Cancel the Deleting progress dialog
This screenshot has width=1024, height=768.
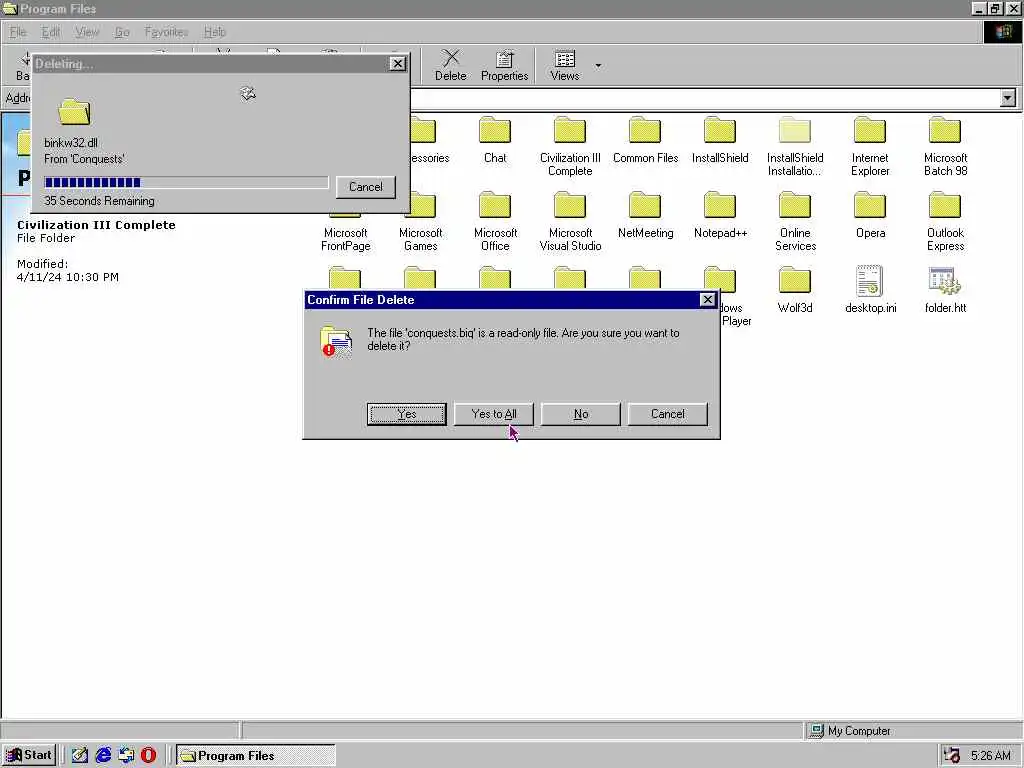coord(366,187)
